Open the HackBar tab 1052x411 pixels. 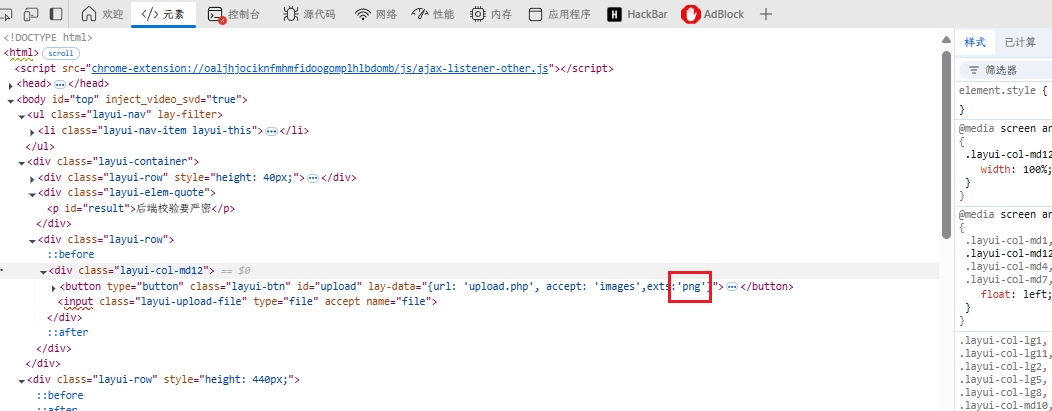point(637,14)
